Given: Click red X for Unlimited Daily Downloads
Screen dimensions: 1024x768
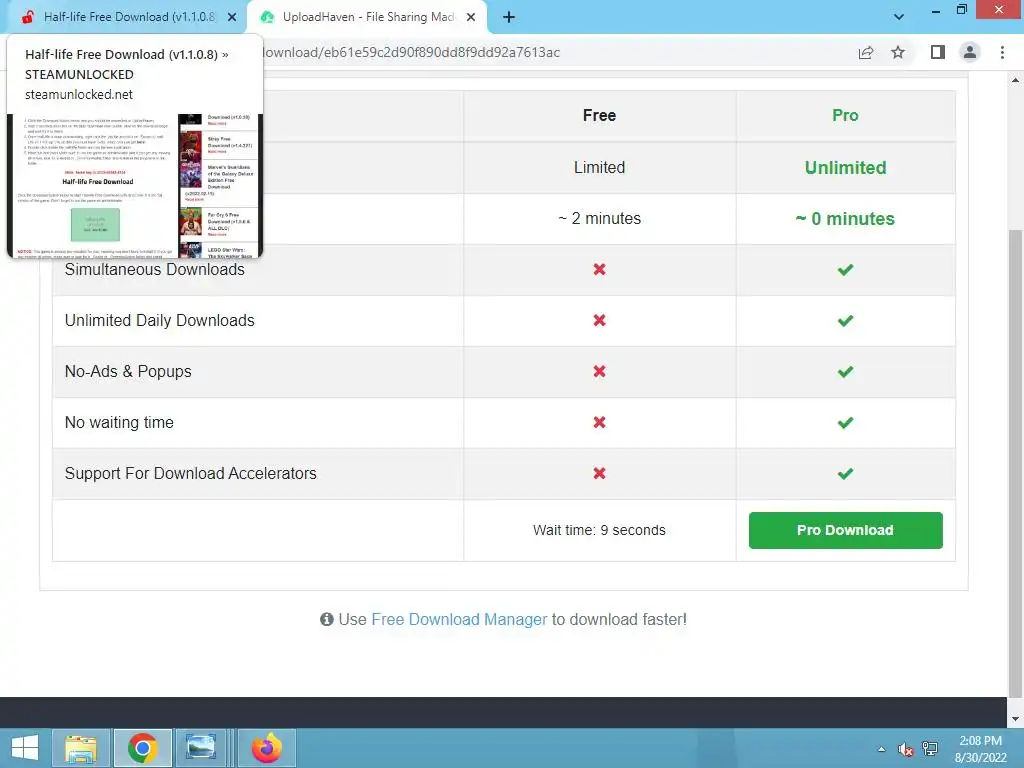Looking at the screenshot, I should [x=599, y=321].
